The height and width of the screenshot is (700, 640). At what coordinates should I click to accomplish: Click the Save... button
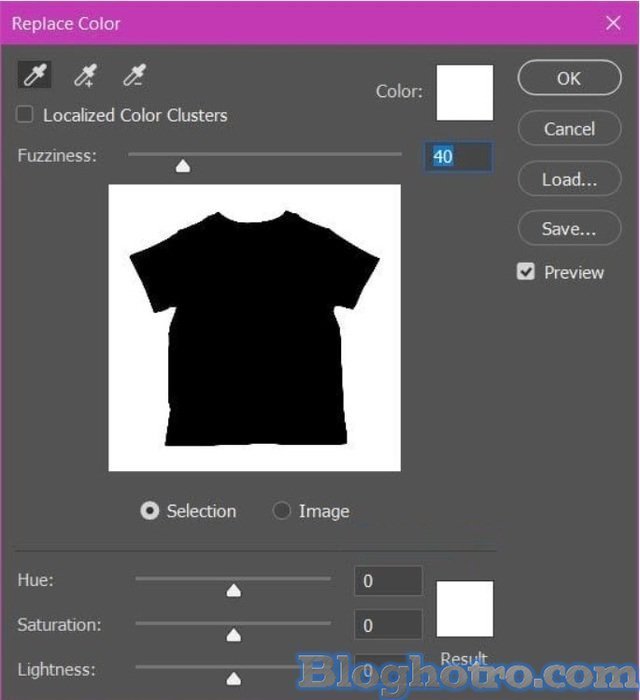pos(569,229)
